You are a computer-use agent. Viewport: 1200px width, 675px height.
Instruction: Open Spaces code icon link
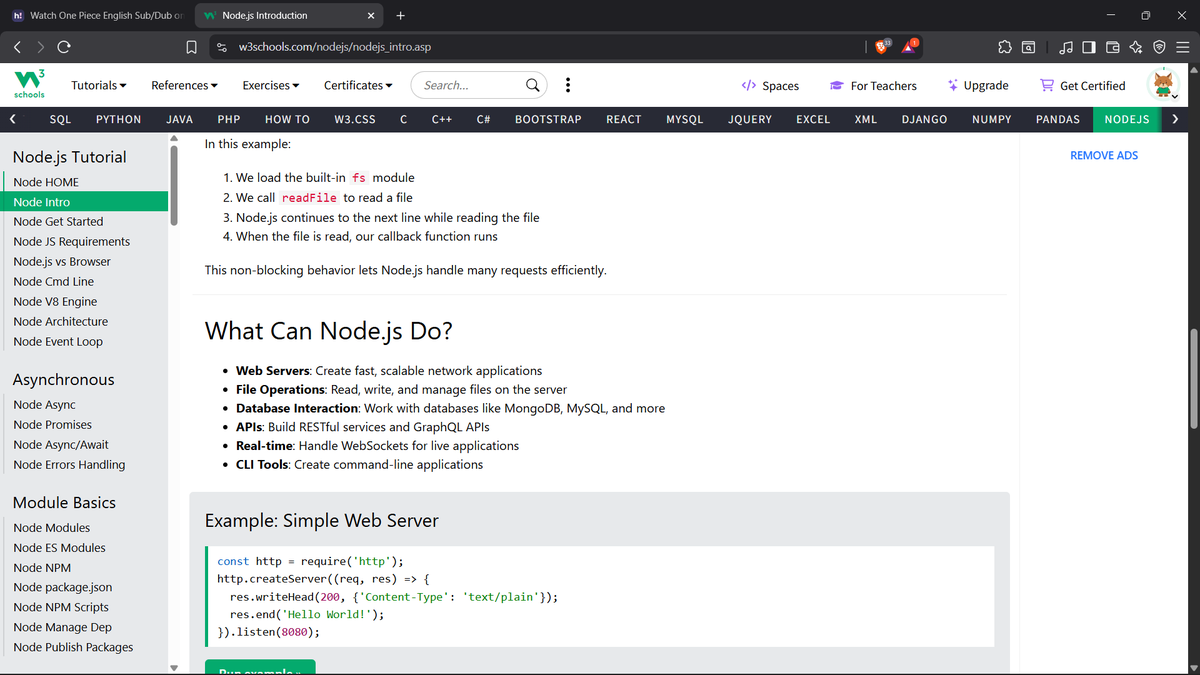[x=770, y=86]
